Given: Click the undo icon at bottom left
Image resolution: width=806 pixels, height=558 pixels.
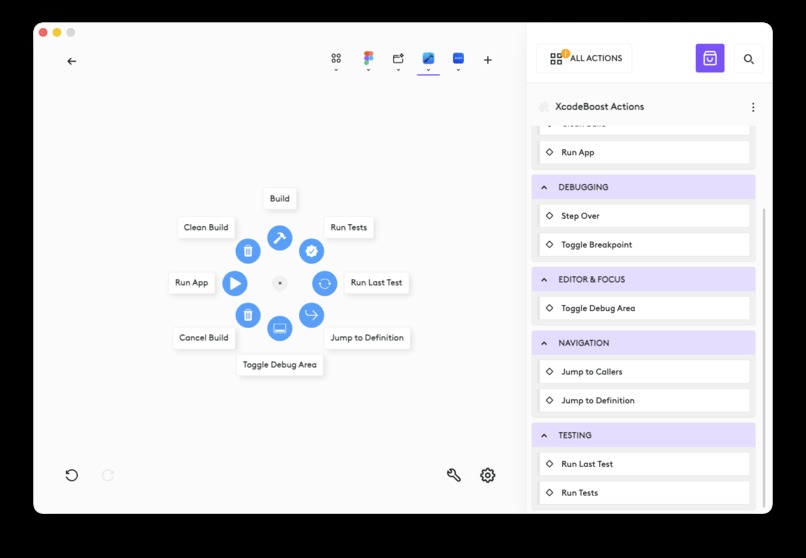Looking at the screenshot, I should click(x=72, y=475).
